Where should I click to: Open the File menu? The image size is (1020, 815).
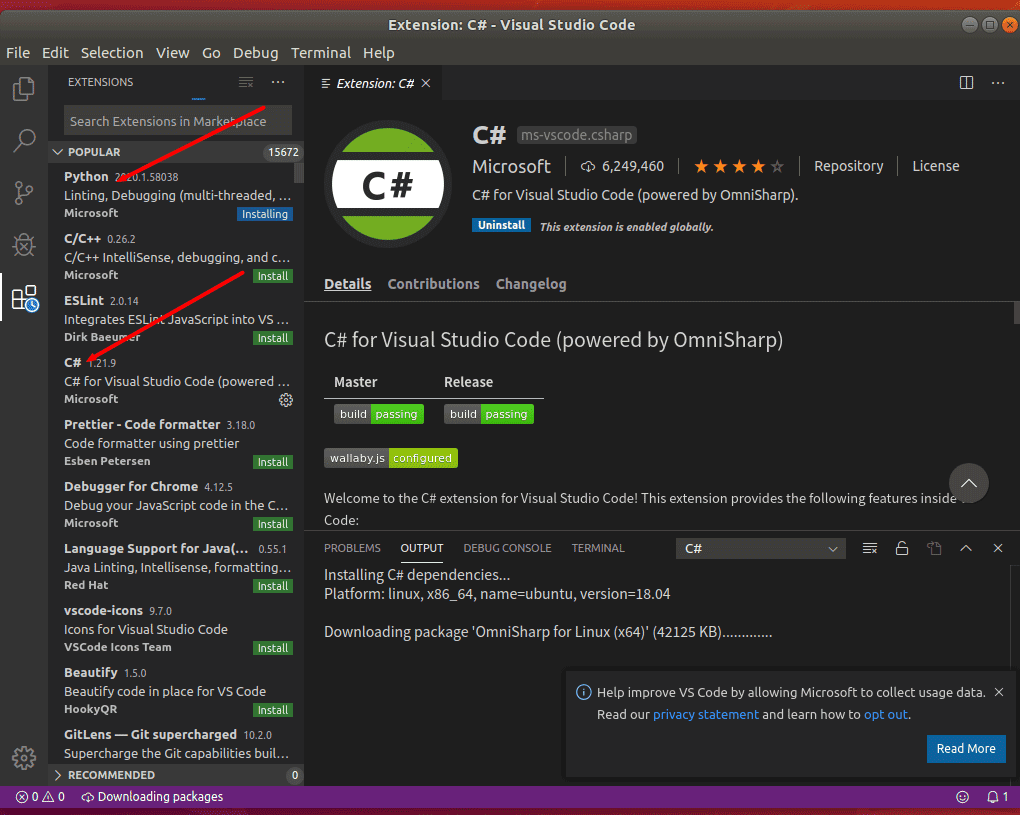click(x=18, y=53)
